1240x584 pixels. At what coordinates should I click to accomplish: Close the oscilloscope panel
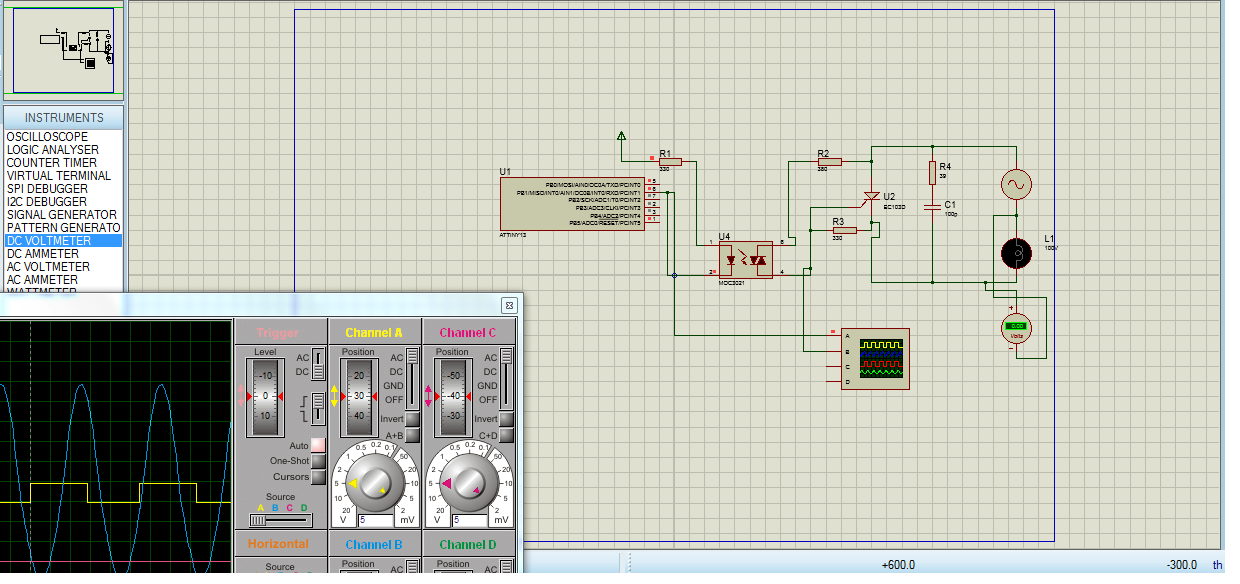tap(509, 304)
